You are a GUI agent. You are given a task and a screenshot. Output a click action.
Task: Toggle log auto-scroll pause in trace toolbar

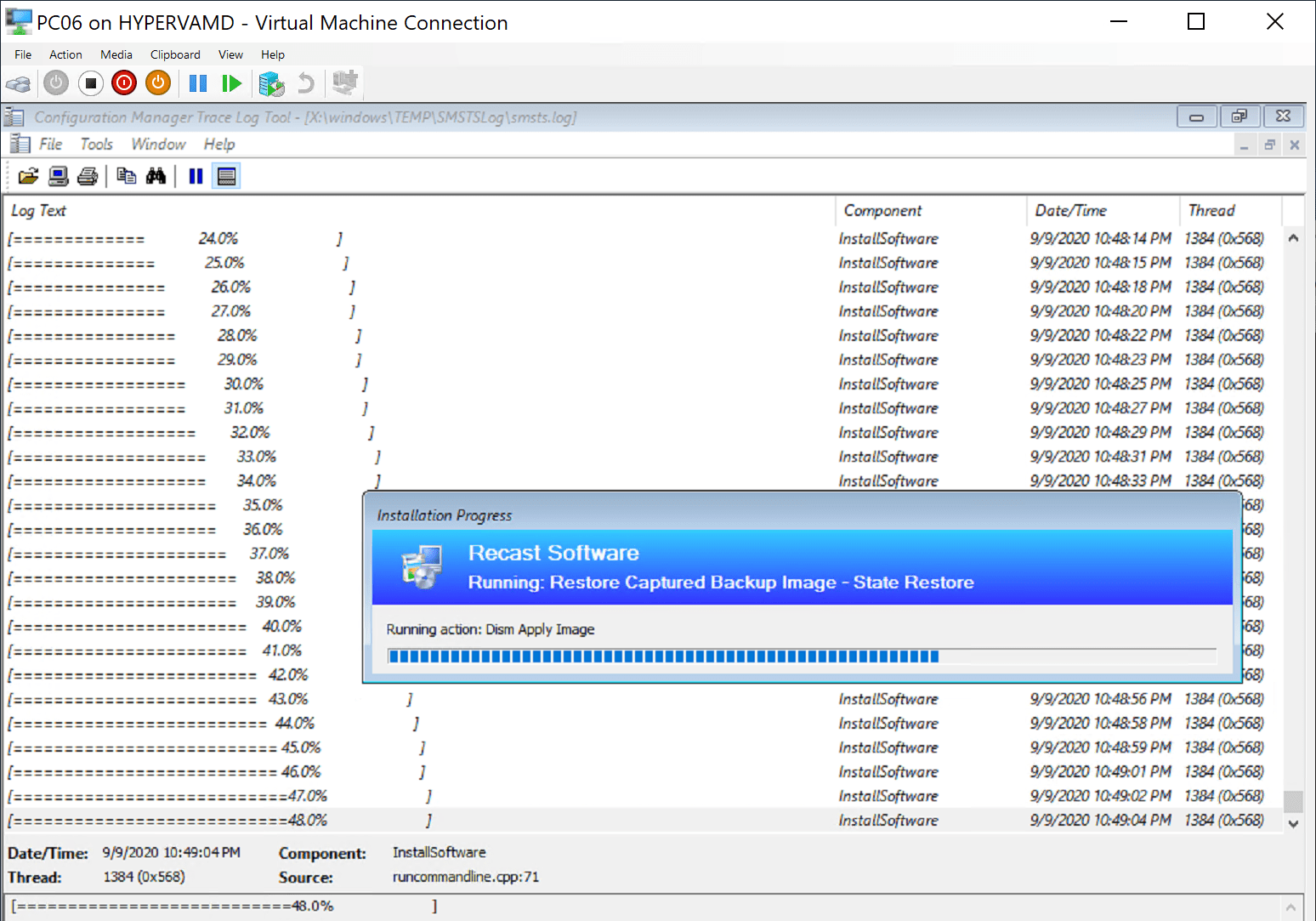195,175
